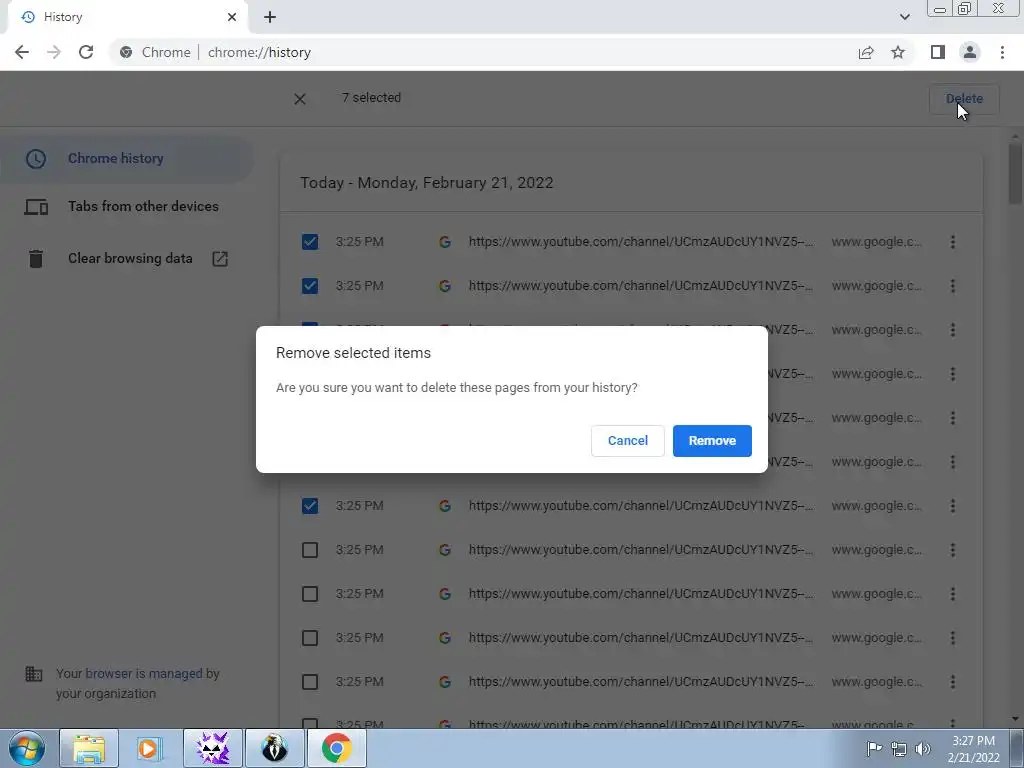Check the first unchecked history entry checkbox
Viewport: 1024px width, 768px height.
[x=310, y=550]
